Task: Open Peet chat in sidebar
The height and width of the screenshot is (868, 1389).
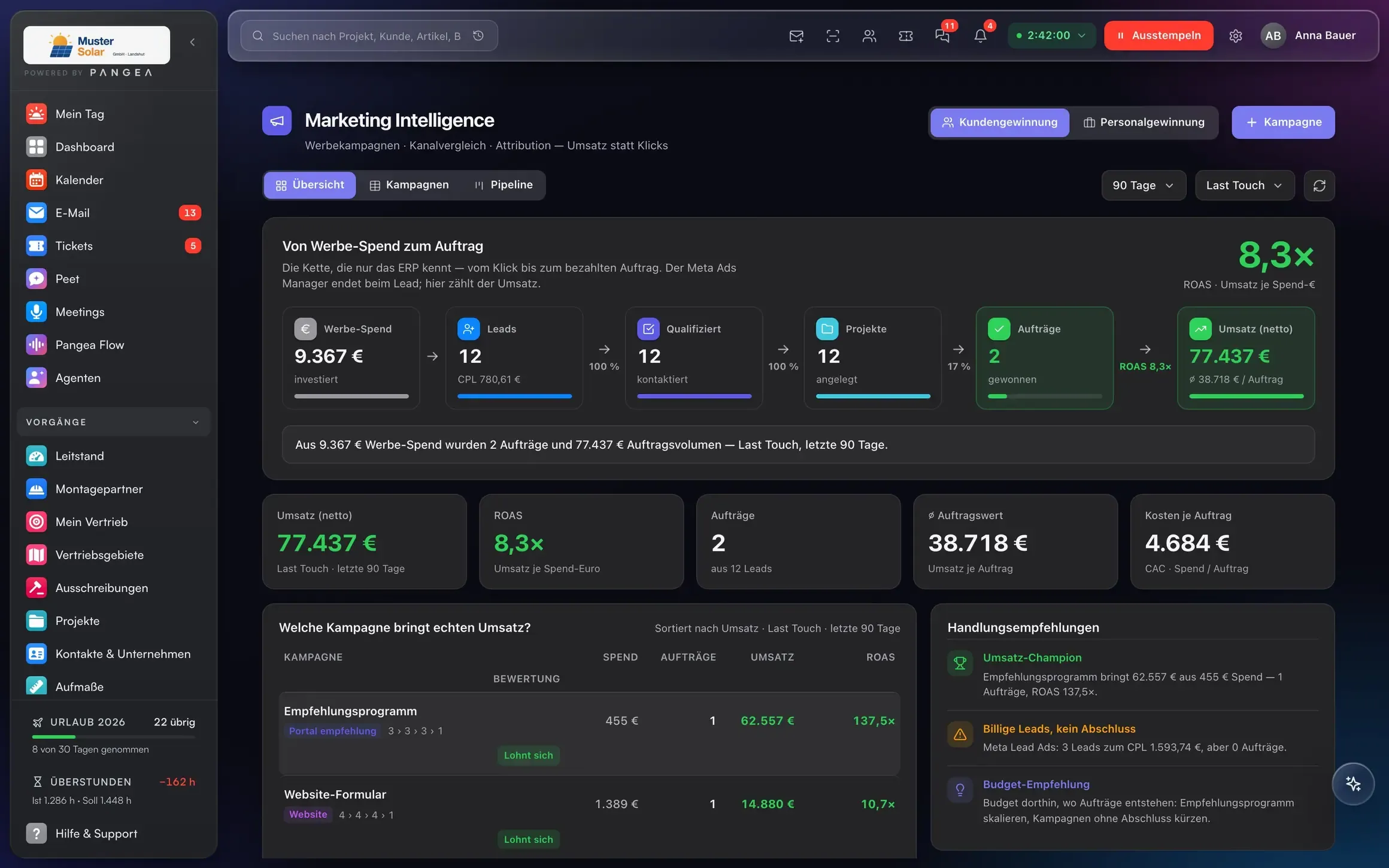Action: [x=113, y=279]
